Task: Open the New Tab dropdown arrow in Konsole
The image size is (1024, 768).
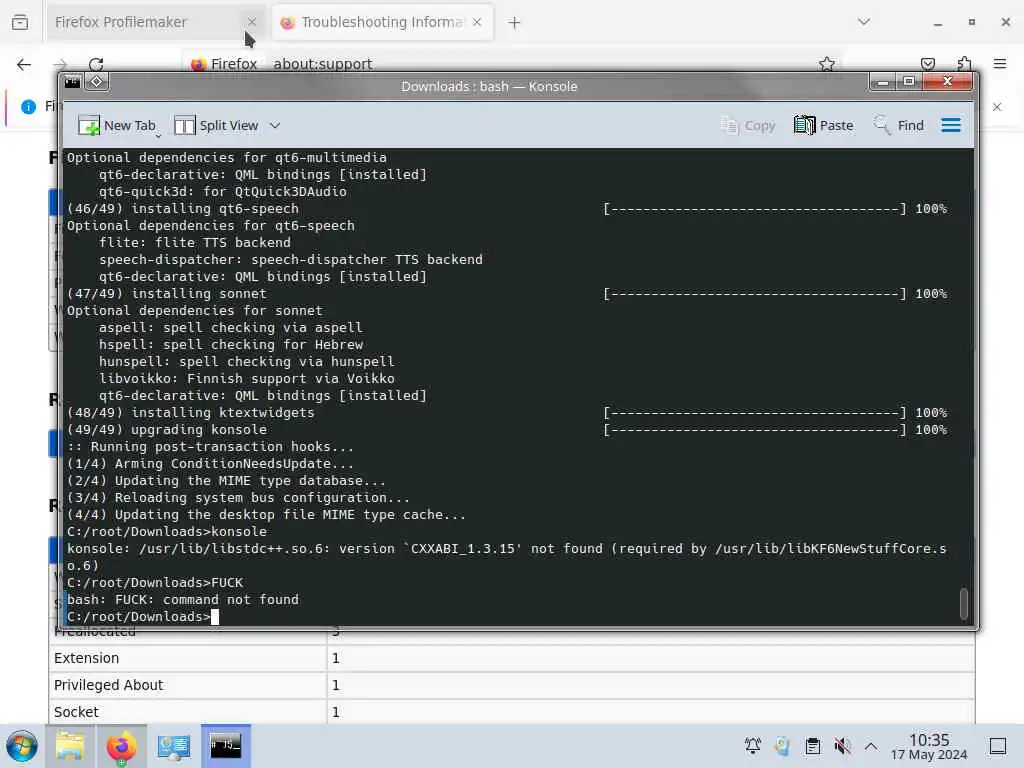Action: (x=158, y=136)
